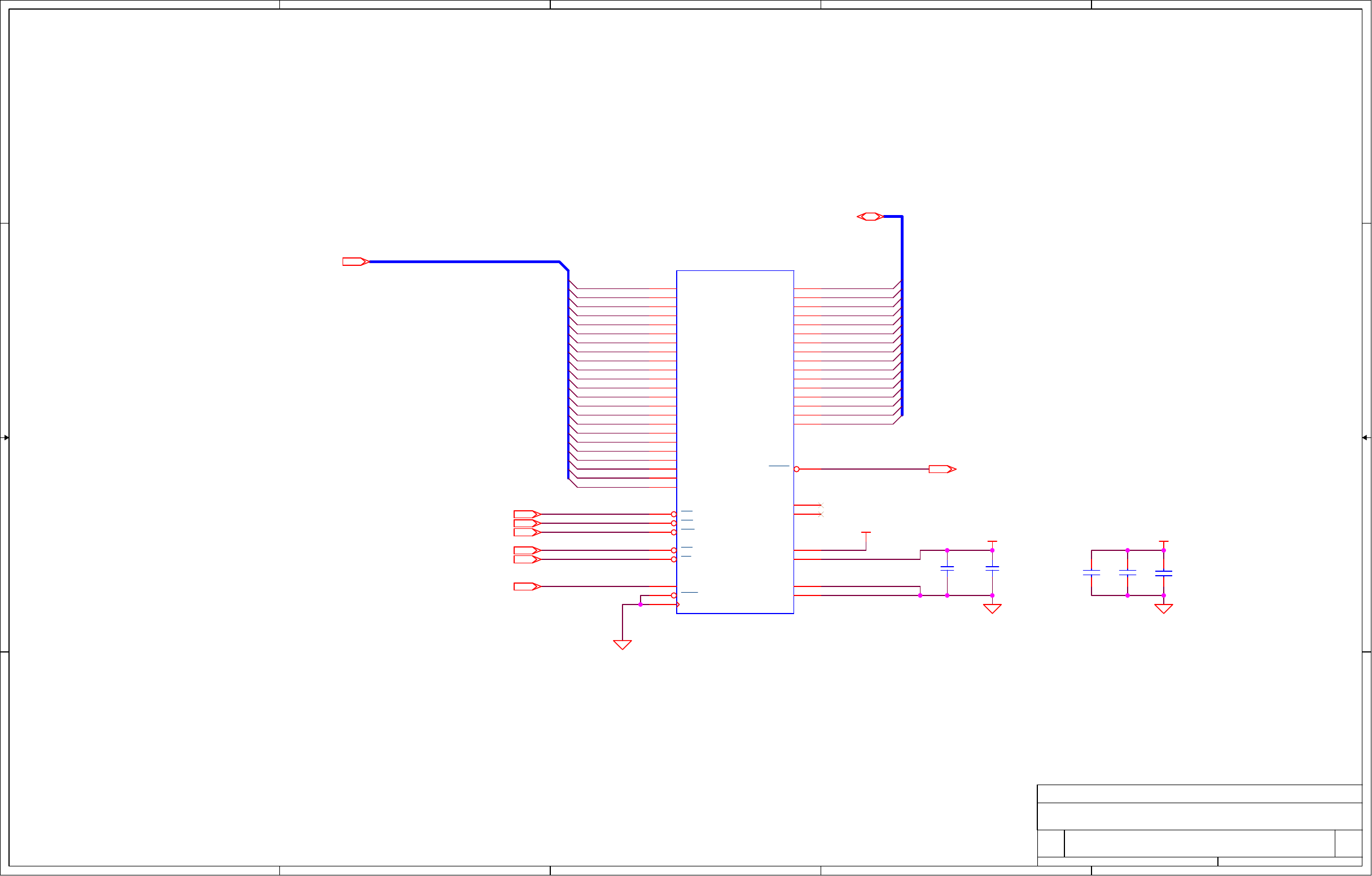Select the topmost of six left input ports
This screenshot has height=876, width=1372.
coord(527,514)
